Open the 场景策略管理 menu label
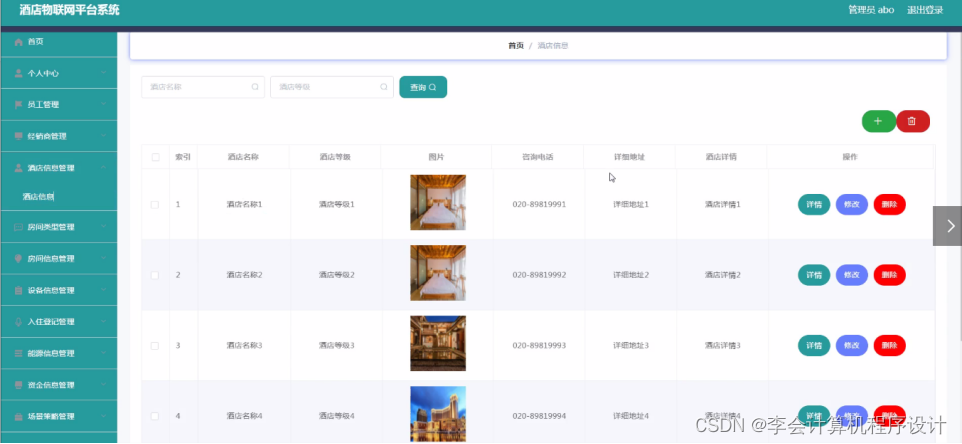This screenshot has height=444, width=962. [51, 416]
